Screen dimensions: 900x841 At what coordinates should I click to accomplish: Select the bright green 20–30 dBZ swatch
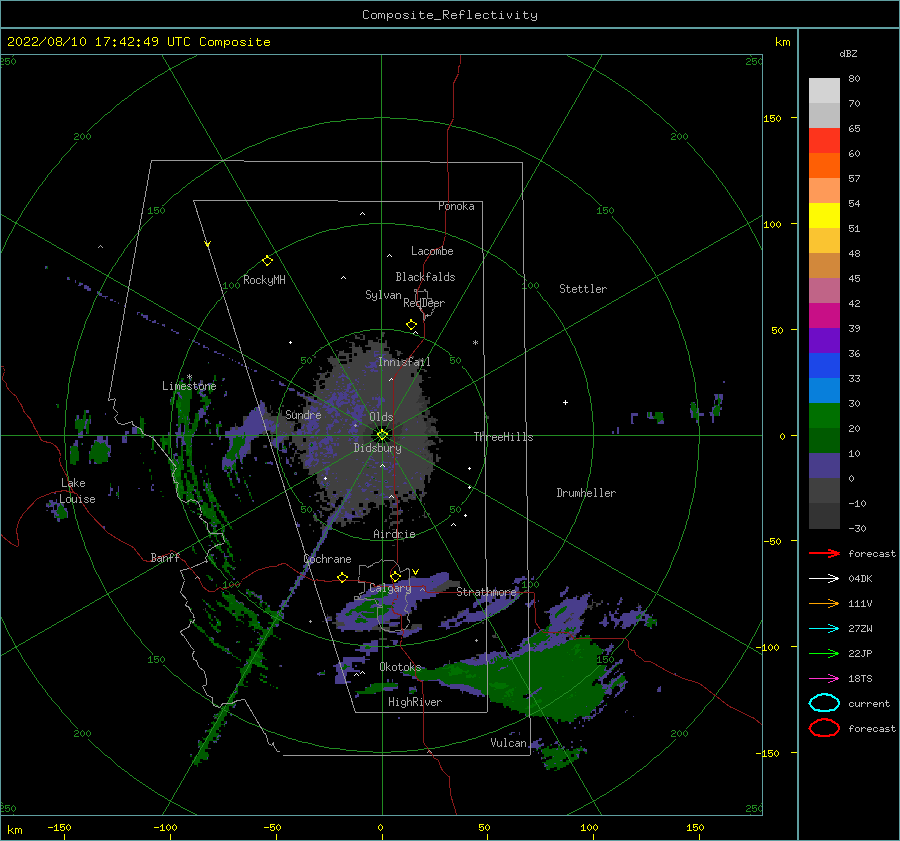point(824,416)
